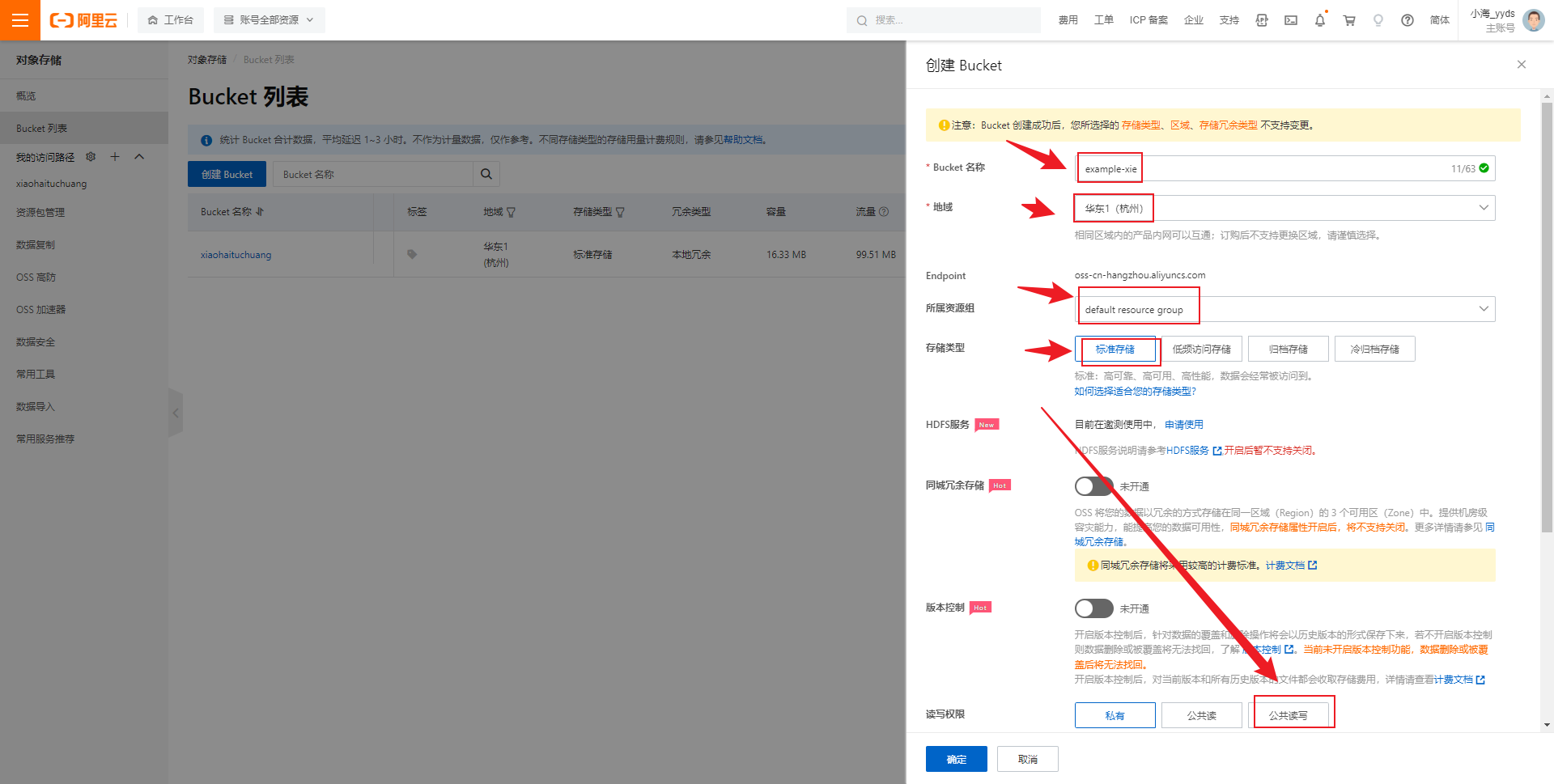The height and width of the screenshot is (784, 1554).
Task: Enable the 版本控制 toggle
Action: (1094, 608)
